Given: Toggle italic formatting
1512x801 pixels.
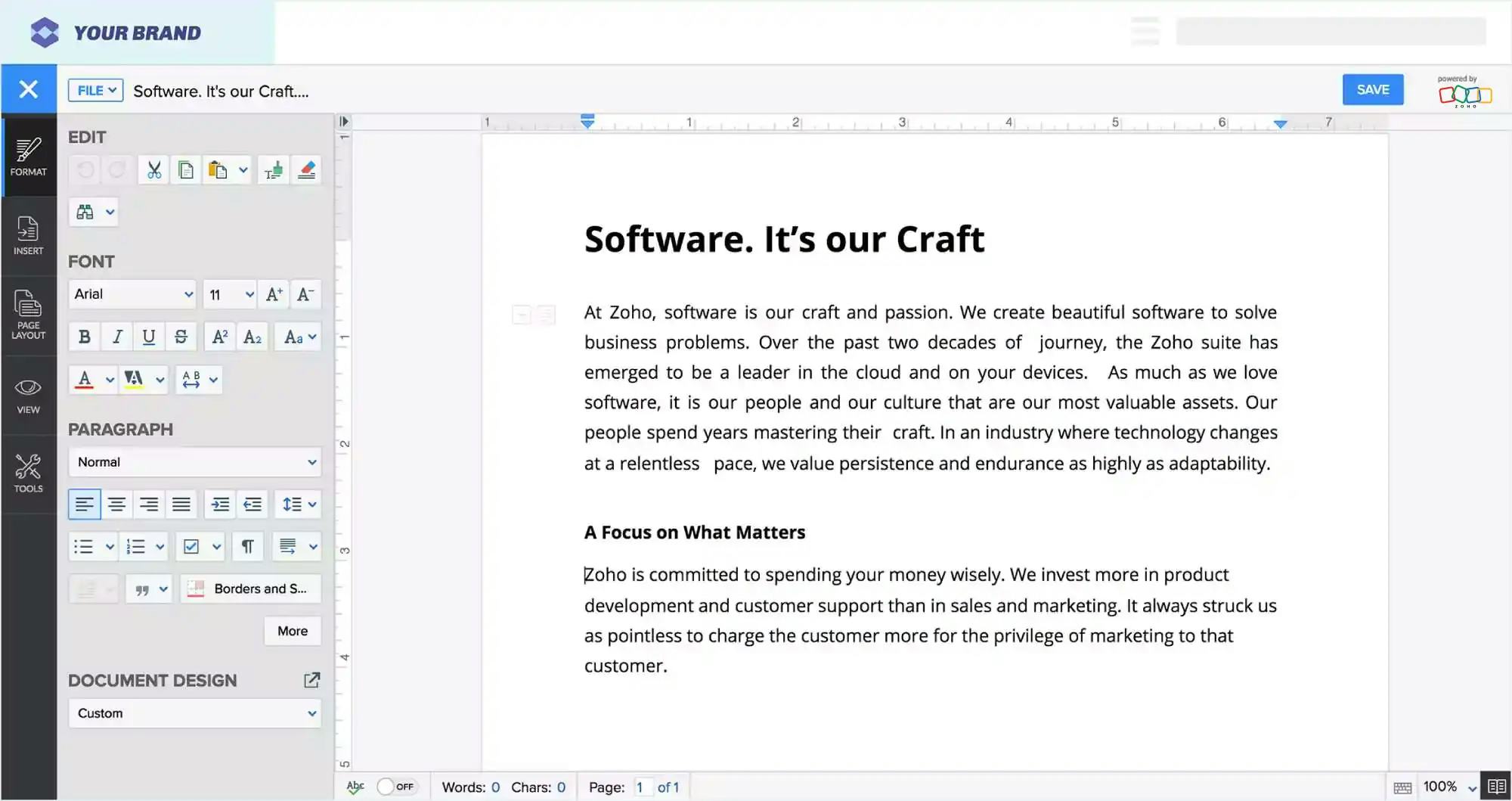Looking at the screenshot, I should click(116, 337).
